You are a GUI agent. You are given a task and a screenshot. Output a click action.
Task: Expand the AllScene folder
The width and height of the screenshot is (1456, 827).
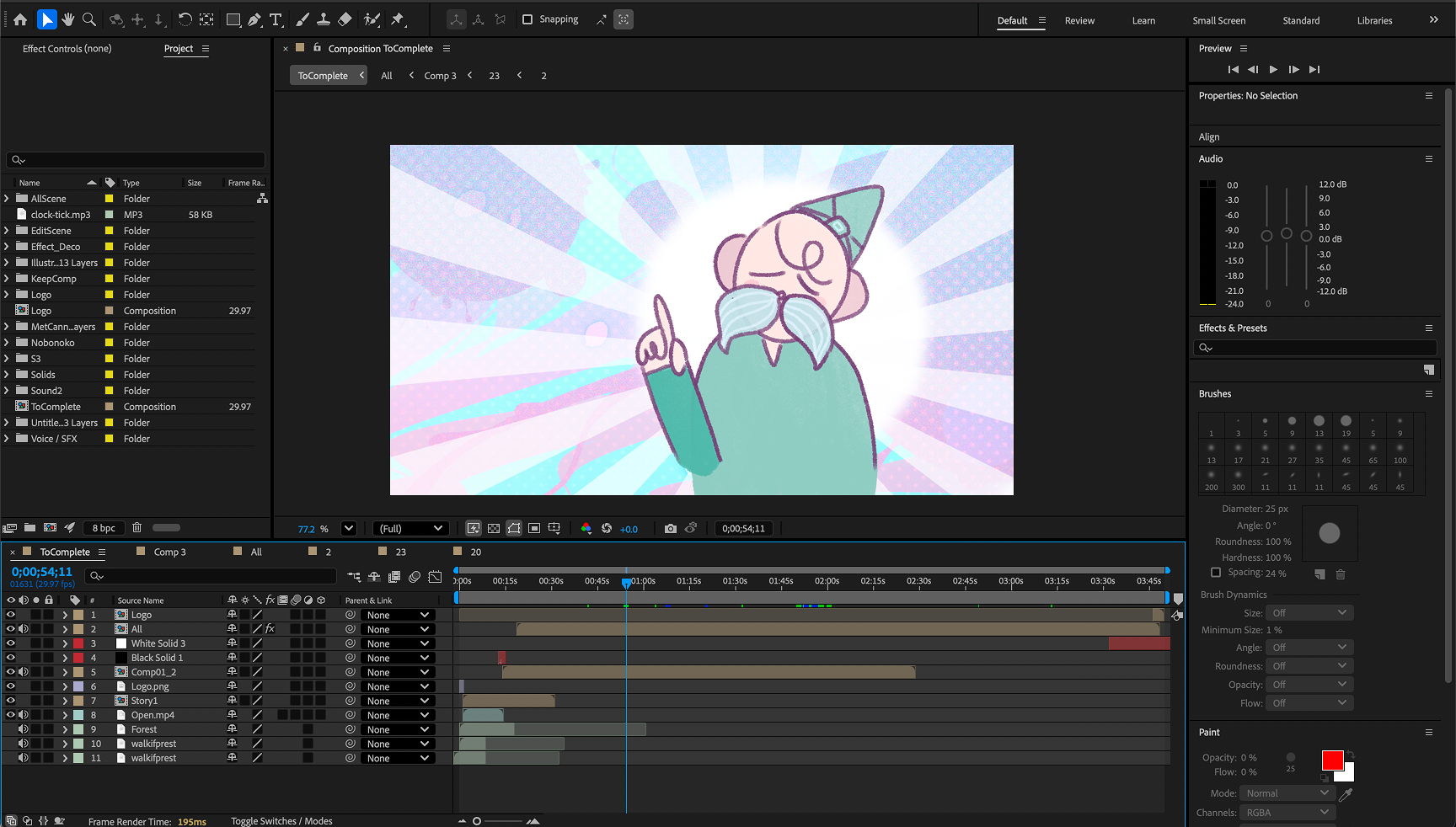click(x=7, y=199)
